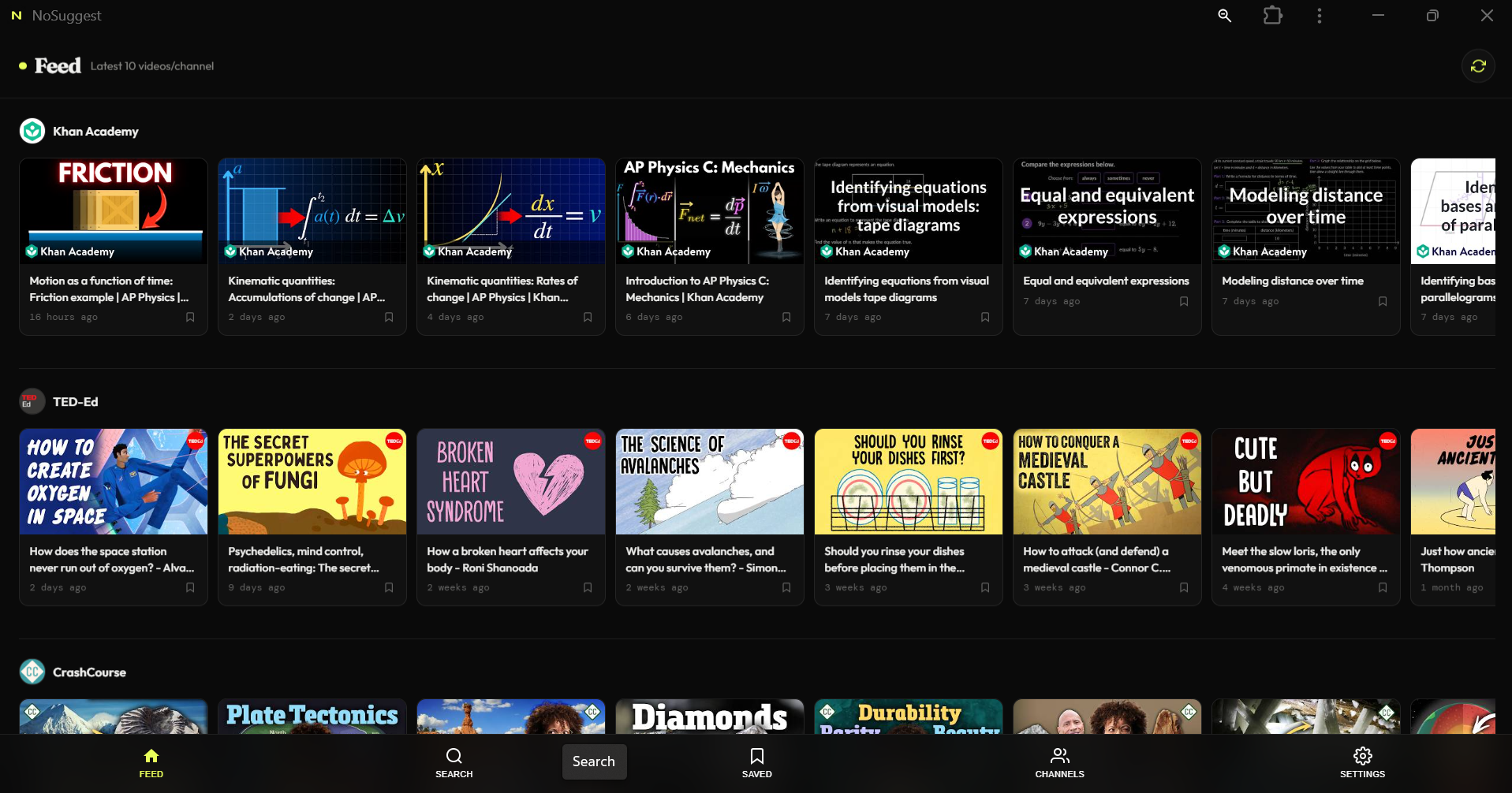The image size is (1512, 793).
Task: Bookmark Modeling distance over time video
Action: [x=1383, y=301]
